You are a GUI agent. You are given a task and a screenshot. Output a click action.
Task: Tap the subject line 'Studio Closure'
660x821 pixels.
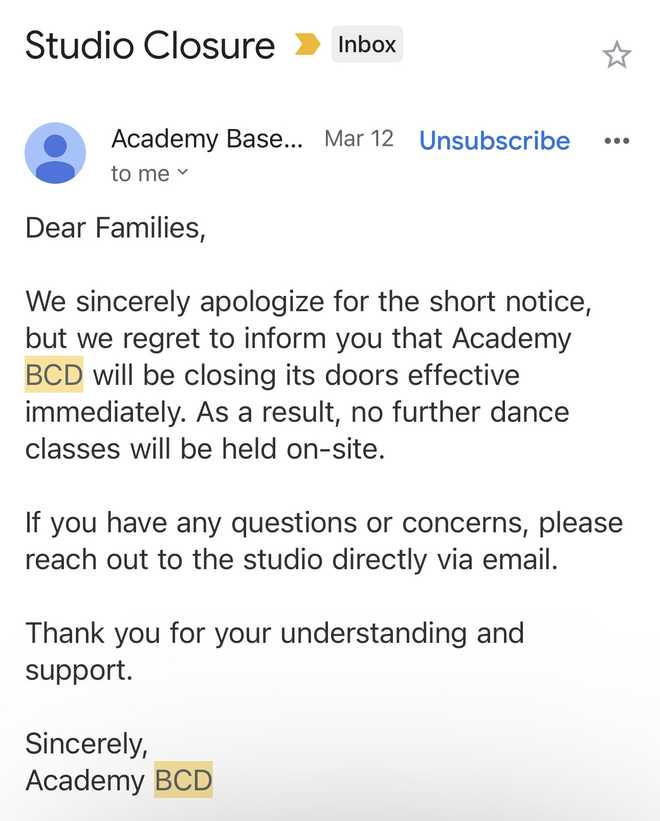pyautogui.click(x=150, y=44)
